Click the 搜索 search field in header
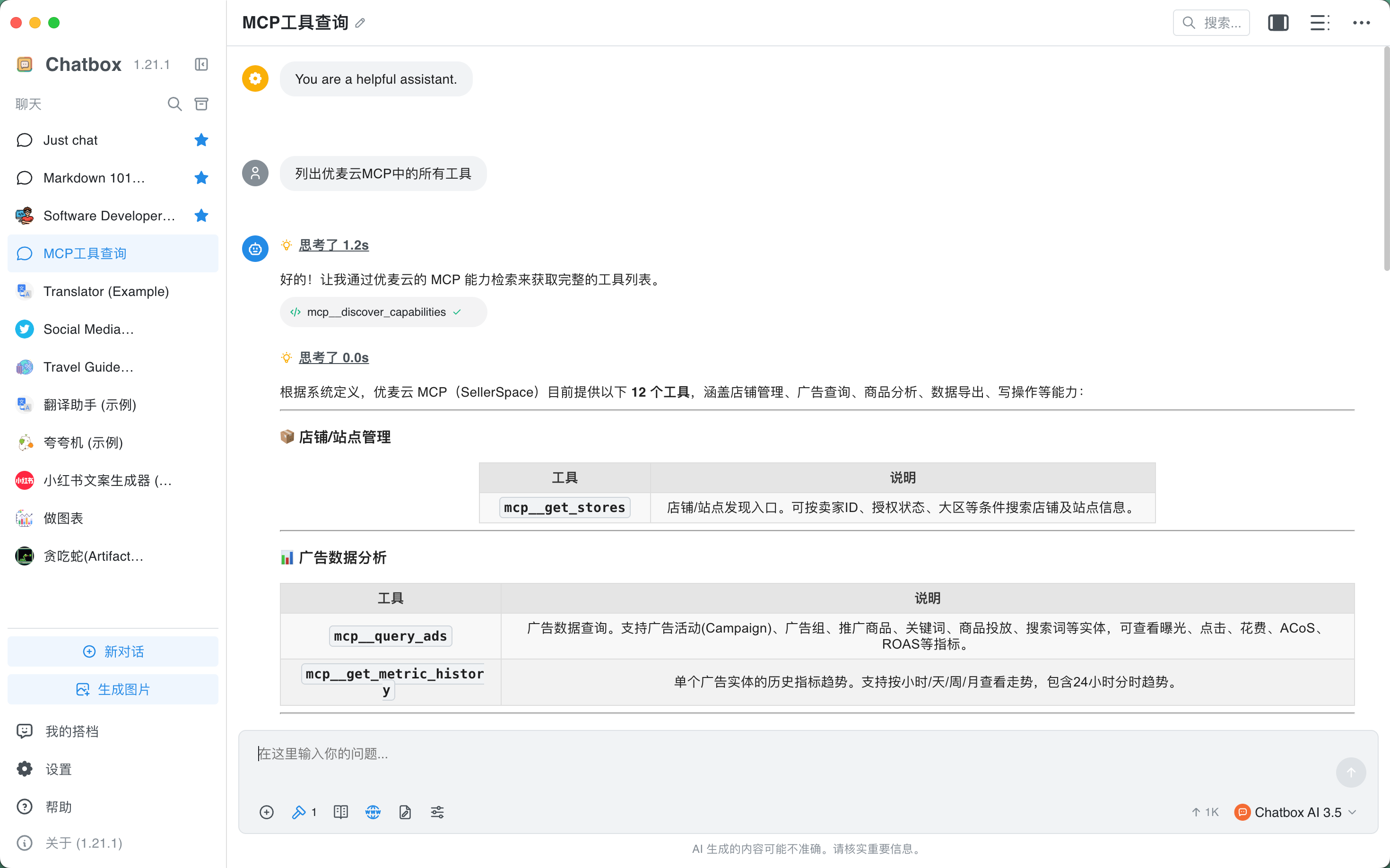This screenshot has height=868, width=1390. click(1211, 23)
